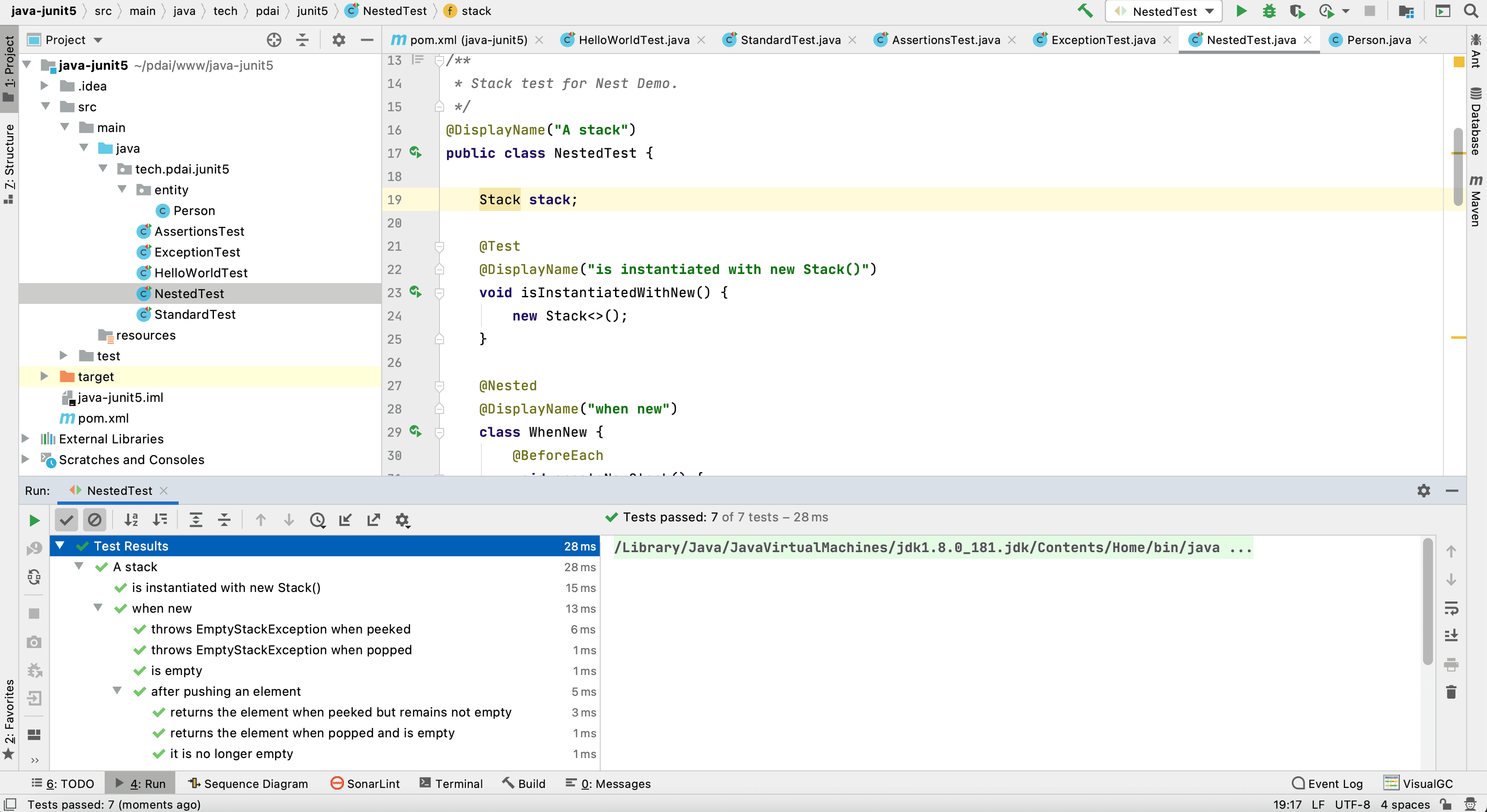Collapse the 'when new' test node
The height and width of the screenshot is (812, 1487).
98,608
